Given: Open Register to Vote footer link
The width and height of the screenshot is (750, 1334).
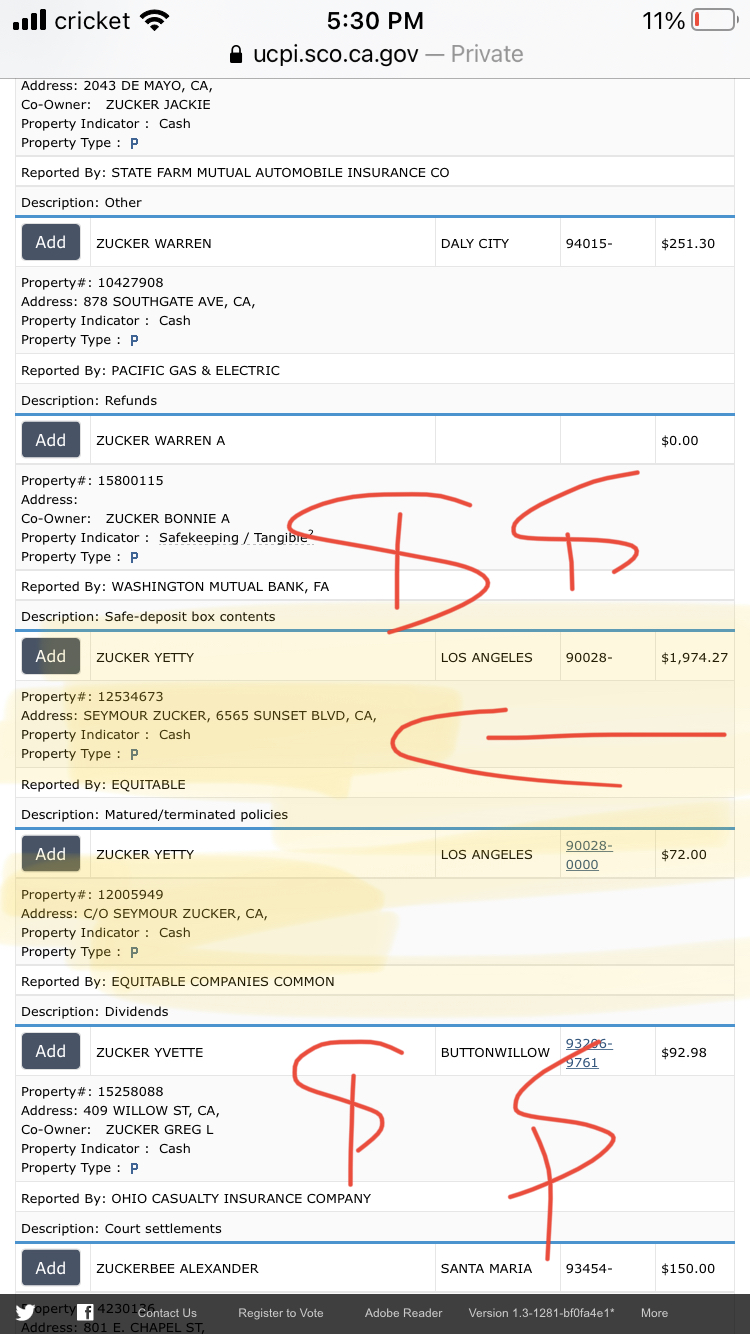Looking at the screenshot, I should click(x=281, y=1313).
